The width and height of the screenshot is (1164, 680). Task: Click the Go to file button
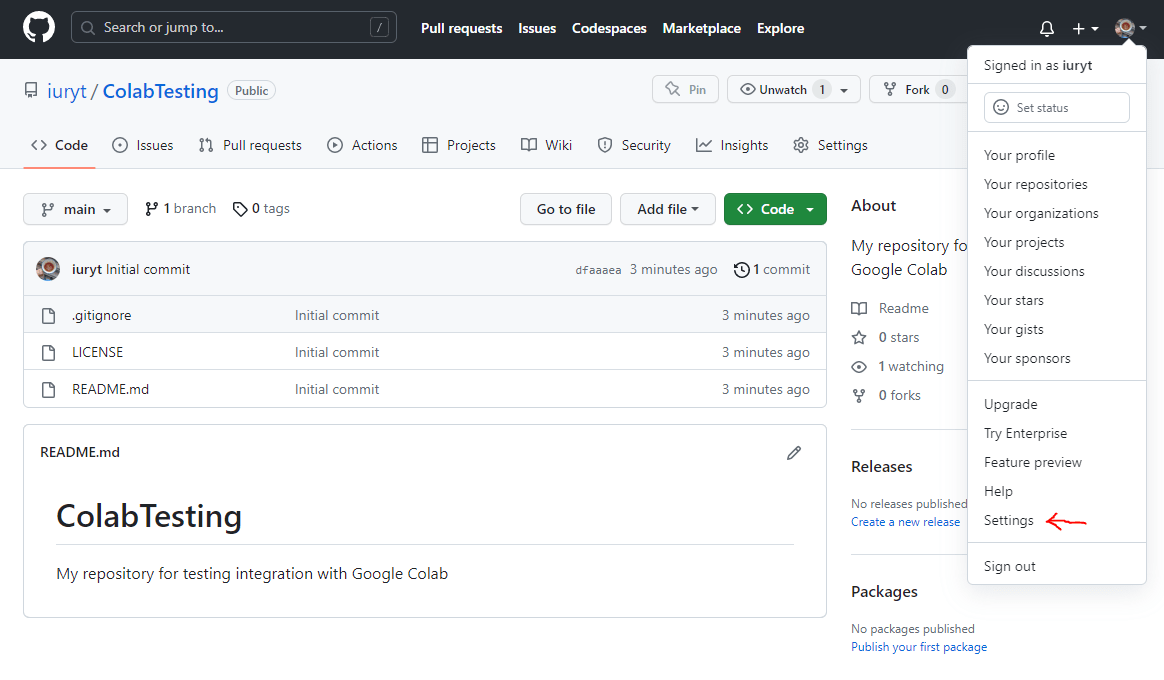coord(565,209)
